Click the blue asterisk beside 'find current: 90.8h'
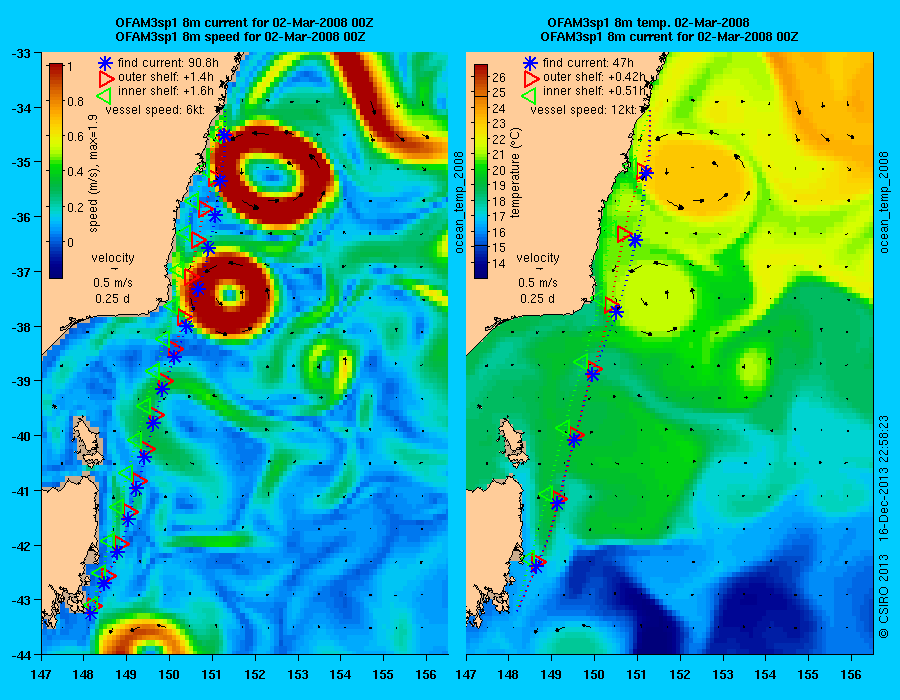Image resolution: width=900 pixels, height=700 pixels. click(x=104, y=63)
